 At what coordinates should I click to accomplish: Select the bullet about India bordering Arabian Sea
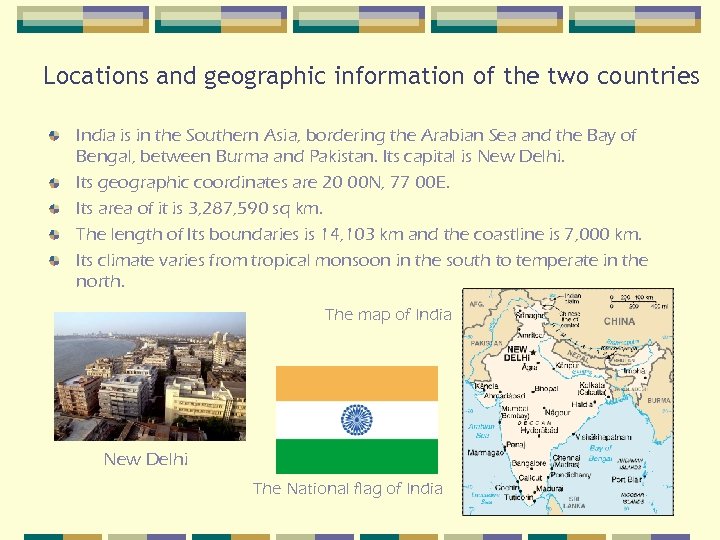356,146
